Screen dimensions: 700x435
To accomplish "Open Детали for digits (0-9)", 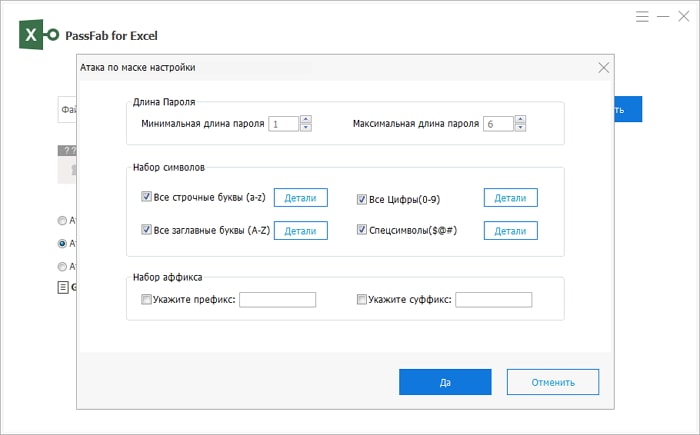I will (x=511, y=197).
